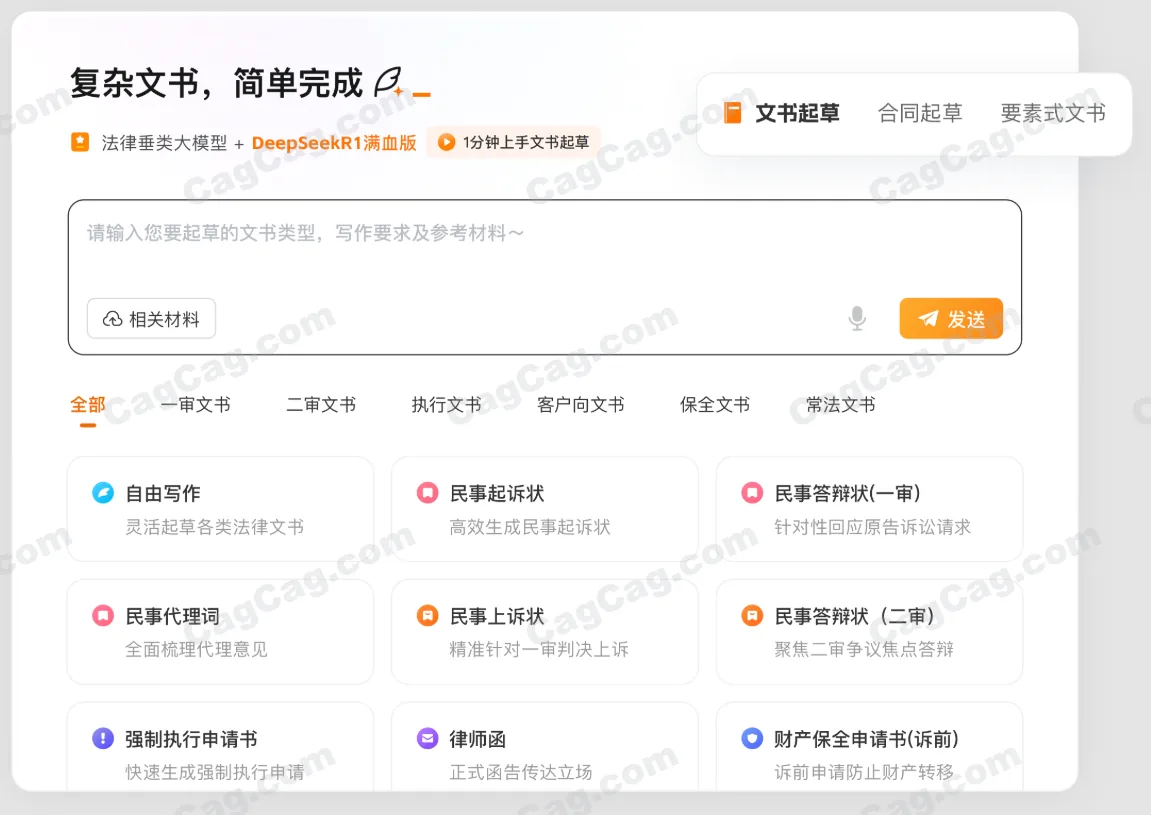
Task: Click the purple exclamation icon for 强制执行申请书
Action: point(103,738)
